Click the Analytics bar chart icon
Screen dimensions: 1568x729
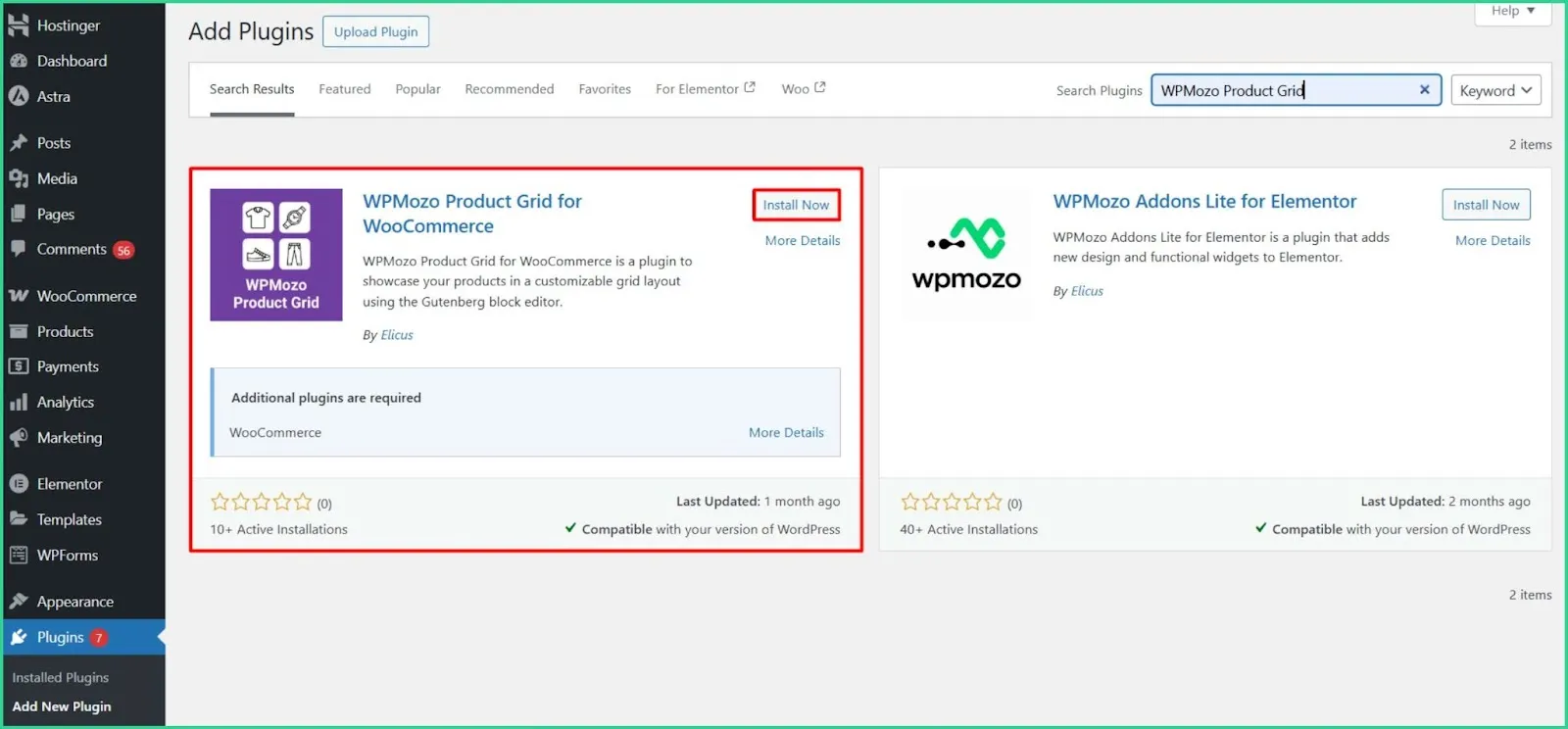click(18, 402)
